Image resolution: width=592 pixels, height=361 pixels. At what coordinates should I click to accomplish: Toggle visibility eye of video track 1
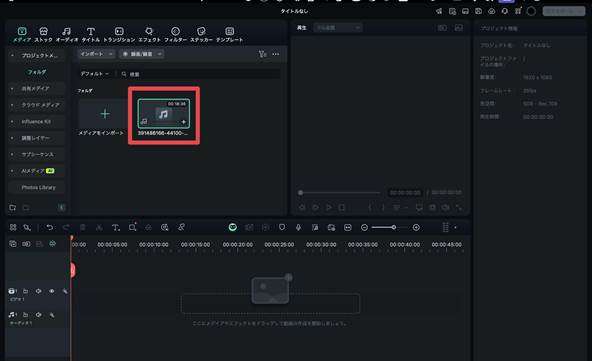pyautogui.click(x=52, y=291)
